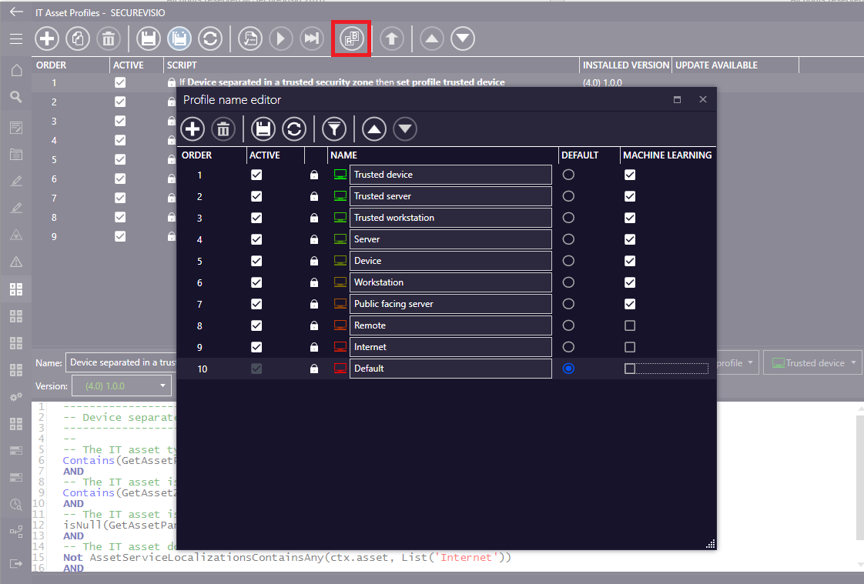864x584 pixels.
Task: Sort by MACHINE LEARNING column header
Action: tap(667, 155)
